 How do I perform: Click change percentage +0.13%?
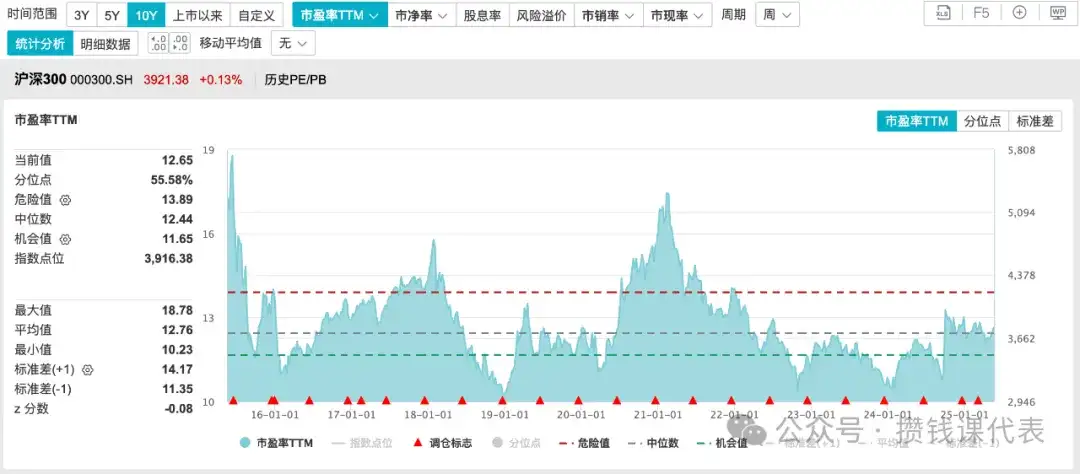point(221,80)
